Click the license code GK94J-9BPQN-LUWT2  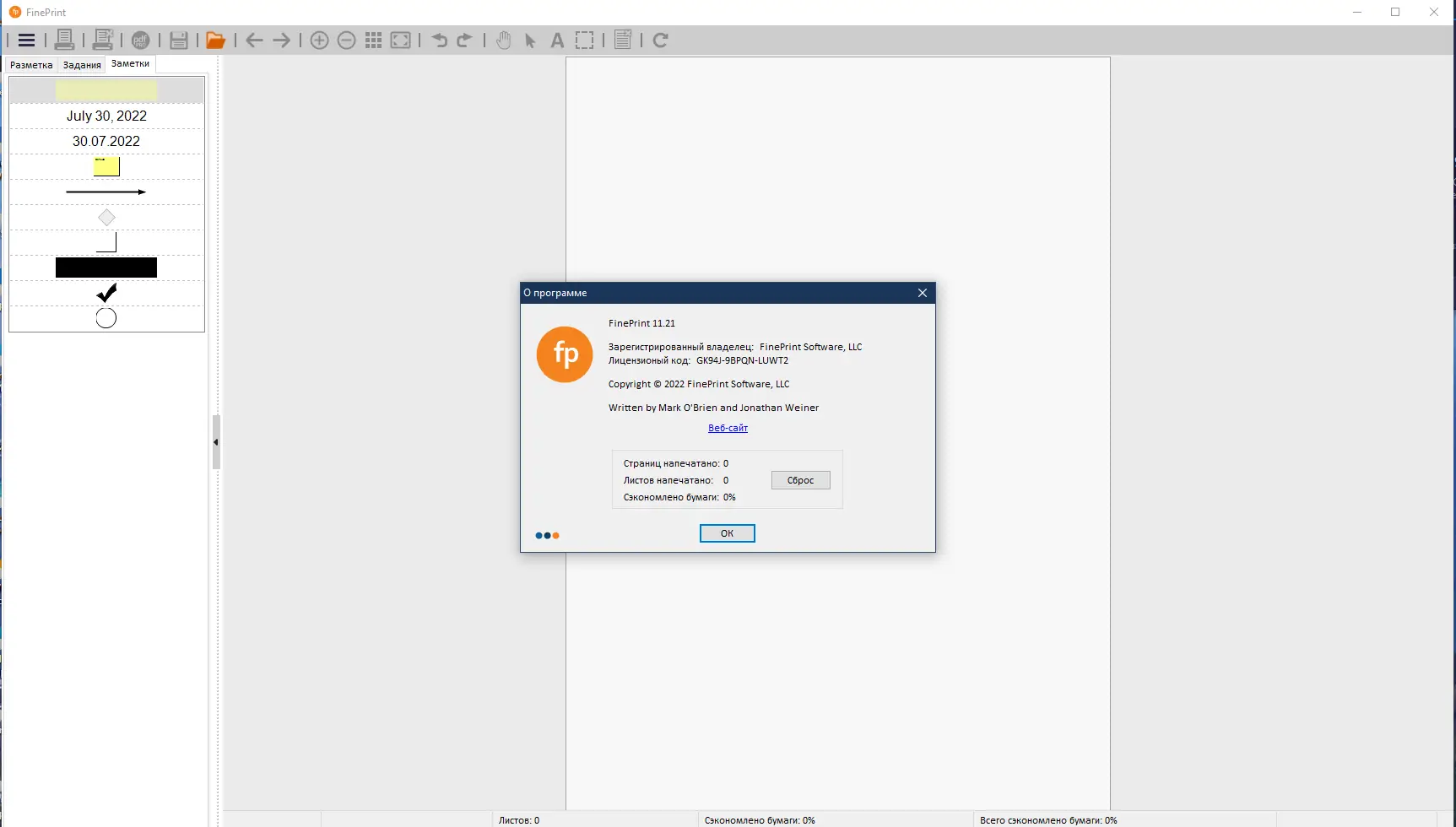point(742,360)
